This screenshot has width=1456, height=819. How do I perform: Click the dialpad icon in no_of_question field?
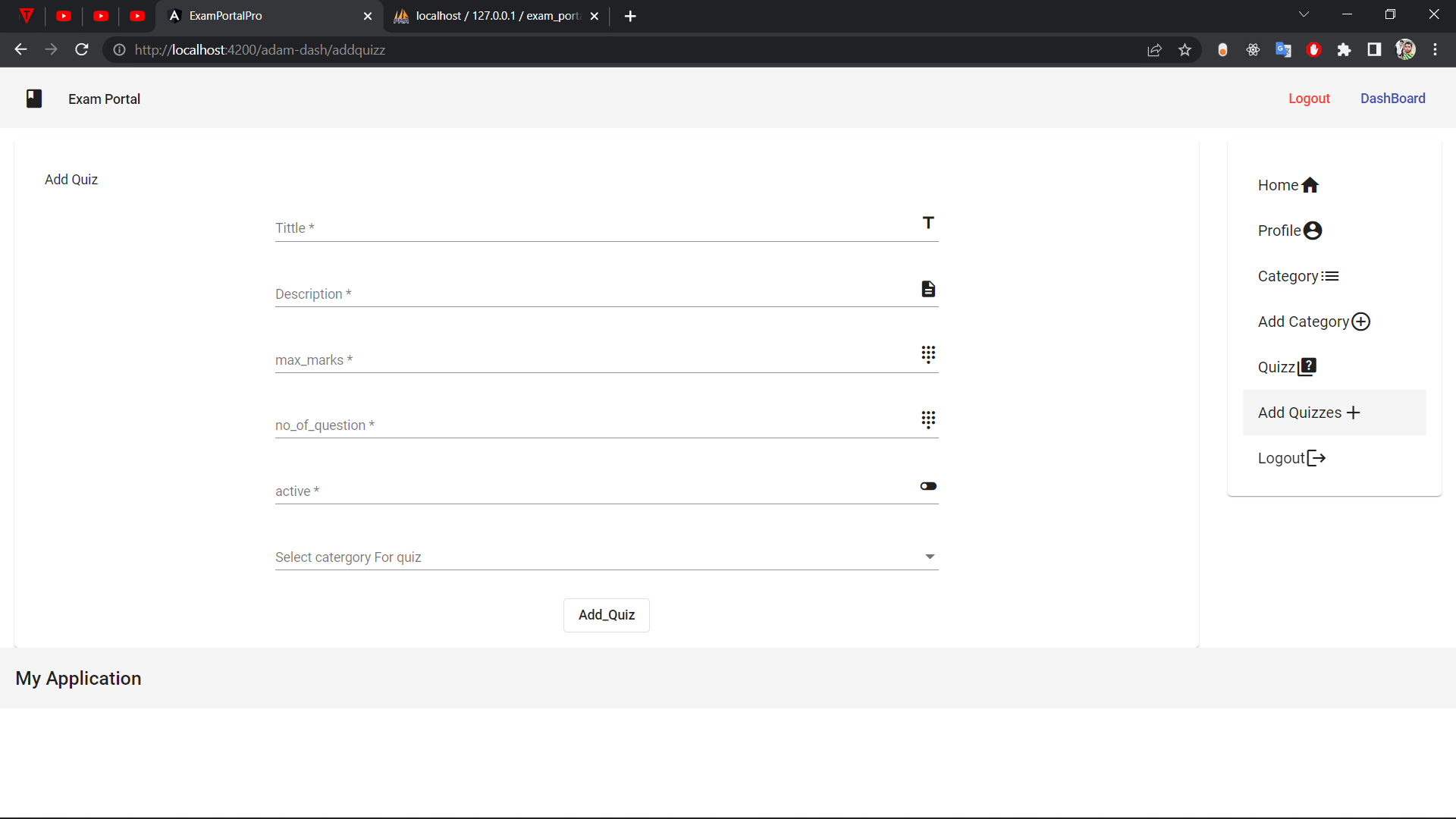pos(928,419)
